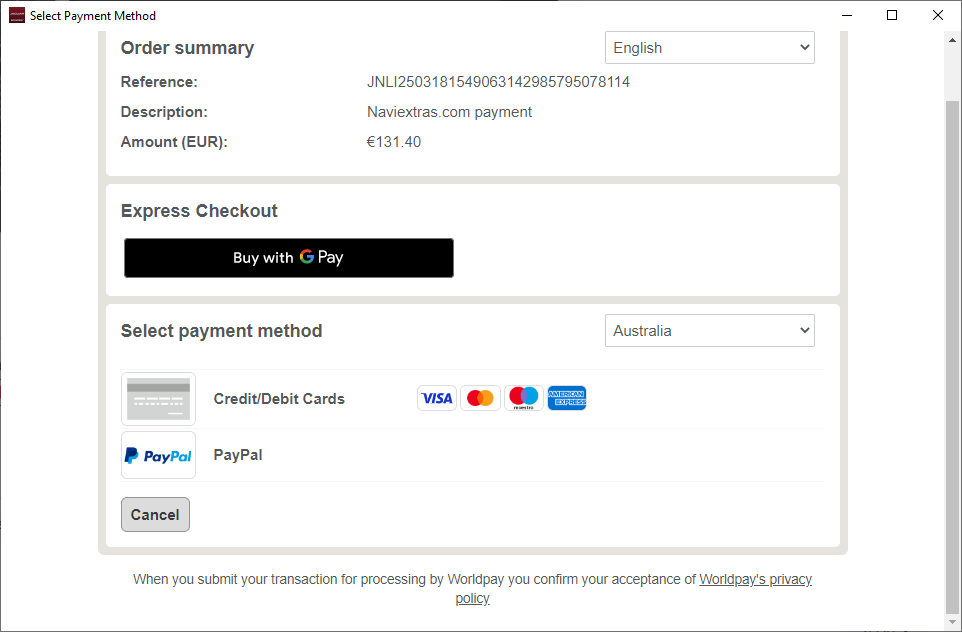Click the Visa card logo
This screenshot has width=962, height=632.
pyautogui.click(x=437, y=398)
